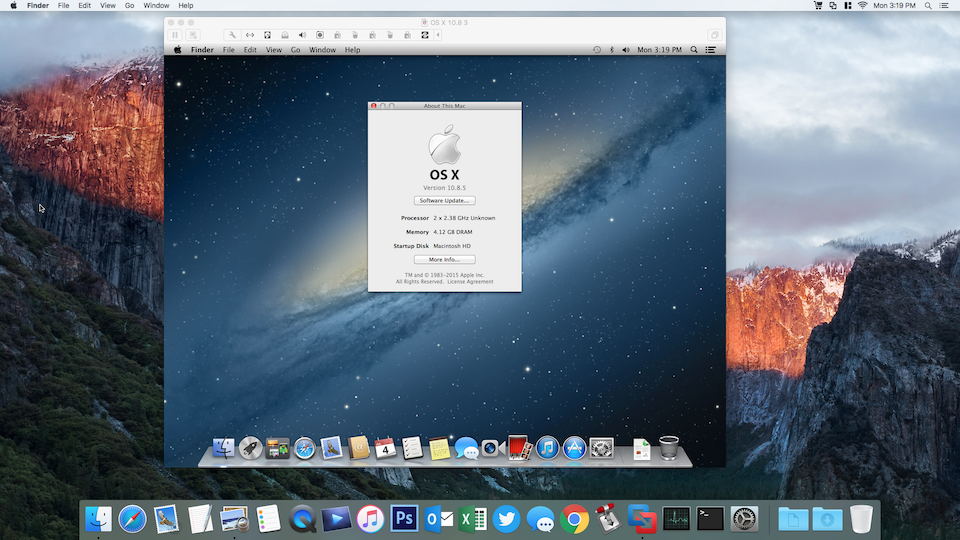This screenshot has height=540, width=960.
Task: Open the guest Edit menu
Action: [250, 50]
